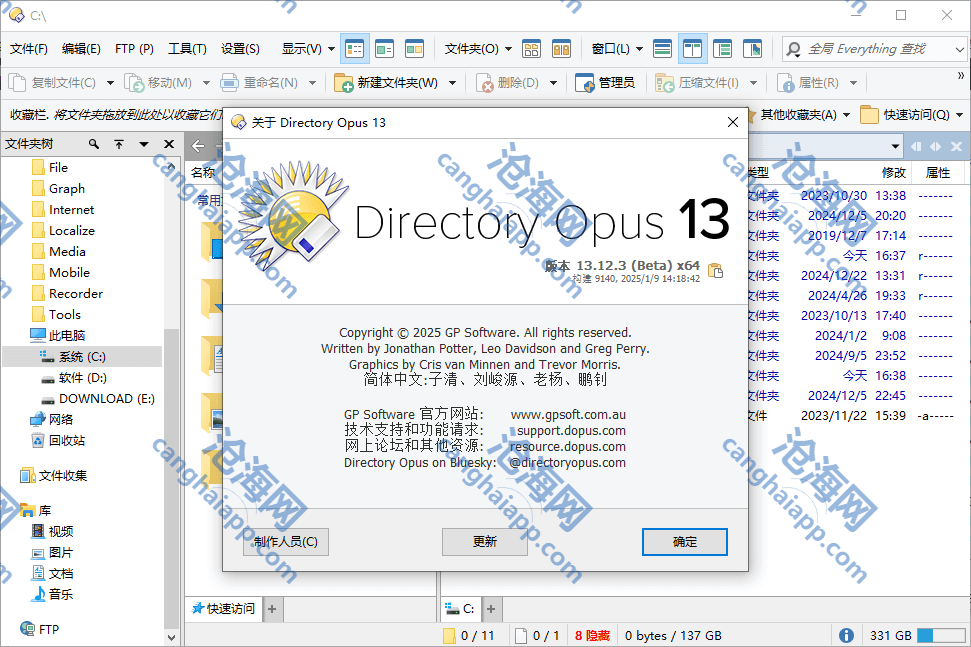Open the 工具(T) menu
Image resolution: width=971 pixels, height=647 pixels.
(x=187, y=48)
